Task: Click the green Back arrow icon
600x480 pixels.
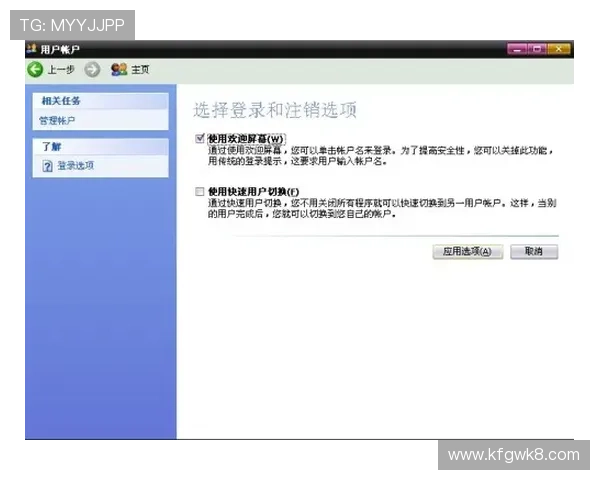Action: 35,70
